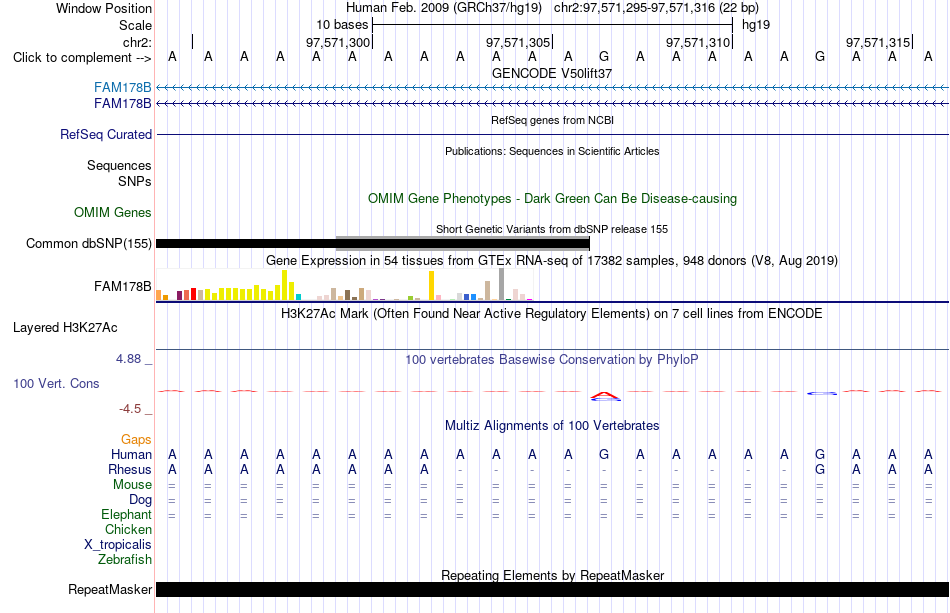Viewport: 950px width, 613px height.
Task: Click the 'Click to complement -->' label
Action: pos(82,58)
